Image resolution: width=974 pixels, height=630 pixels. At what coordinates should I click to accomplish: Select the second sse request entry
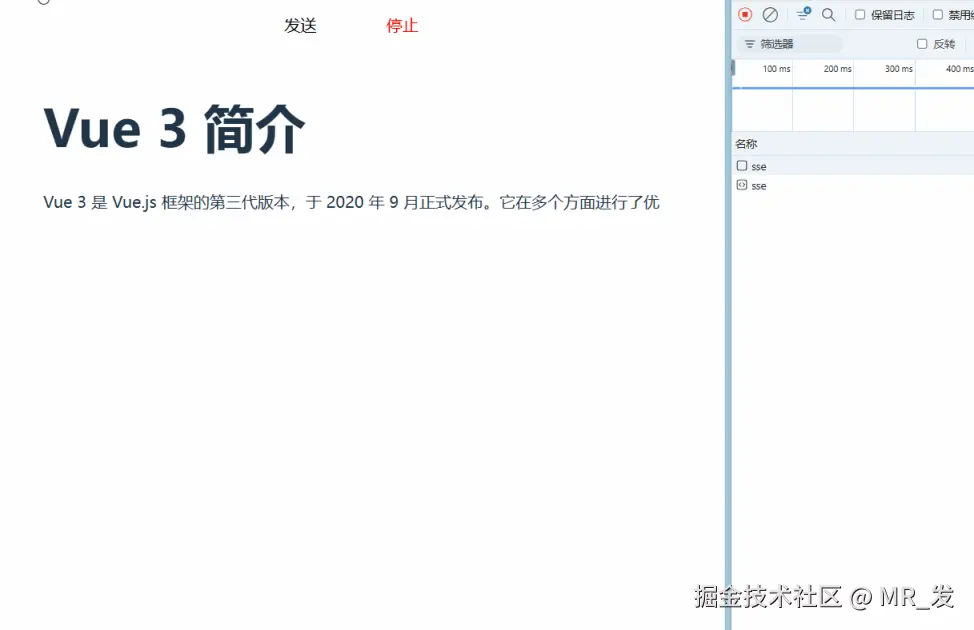coord(760,186)
